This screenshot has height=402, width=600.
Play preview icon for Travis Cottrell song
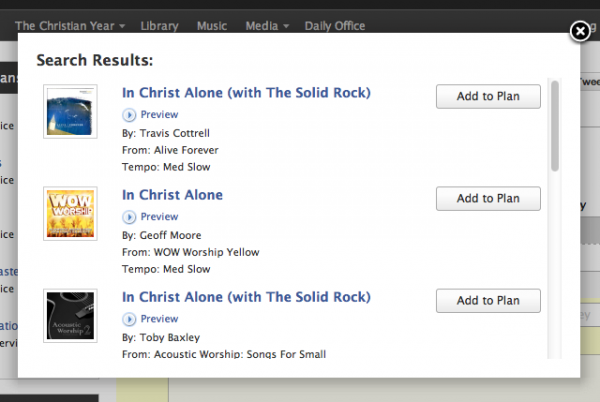128,115
